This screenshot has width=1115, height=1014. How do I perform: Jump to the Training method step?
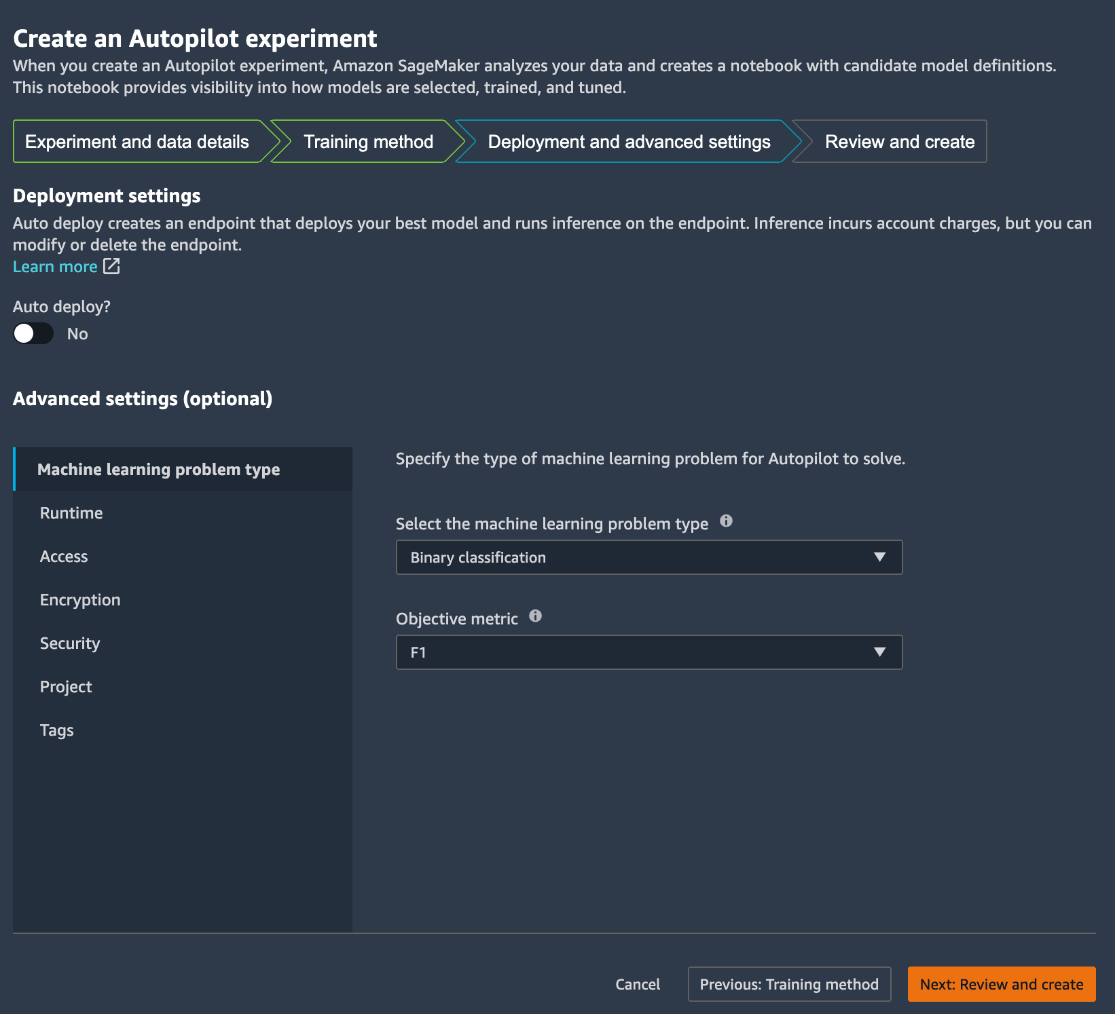368,142
